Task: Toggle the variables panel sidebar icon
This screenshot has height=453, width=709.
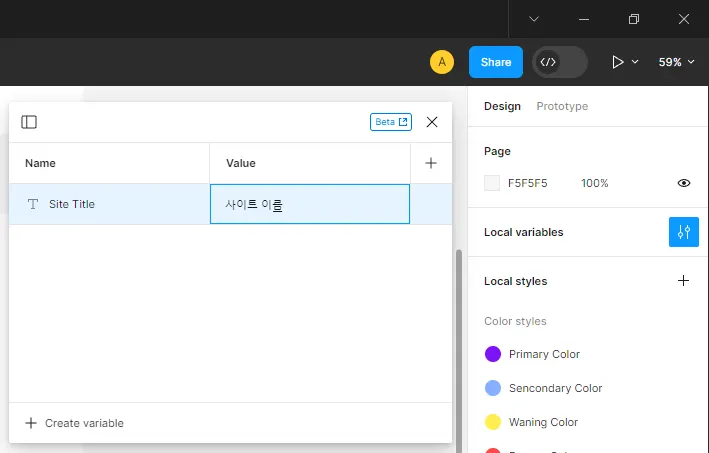Action: (x=29, y=122)
